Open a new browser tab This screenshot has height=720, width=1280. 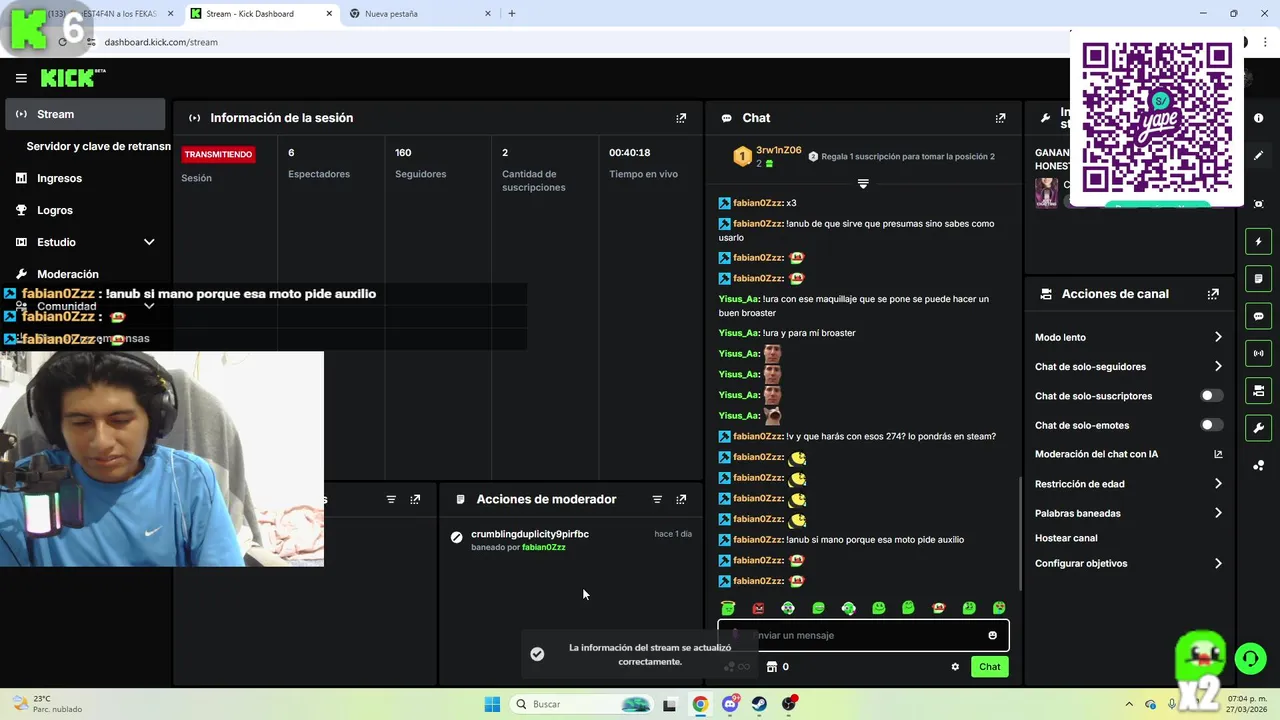tap(512, 14)
